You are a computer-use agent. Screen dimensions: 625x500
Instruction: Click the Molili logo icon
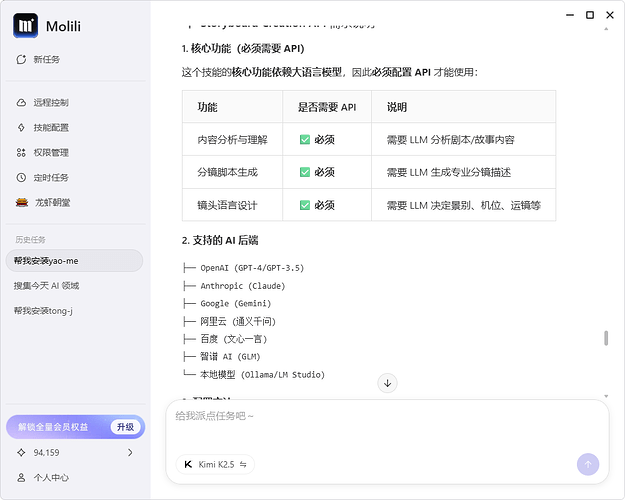coord(26,26)
